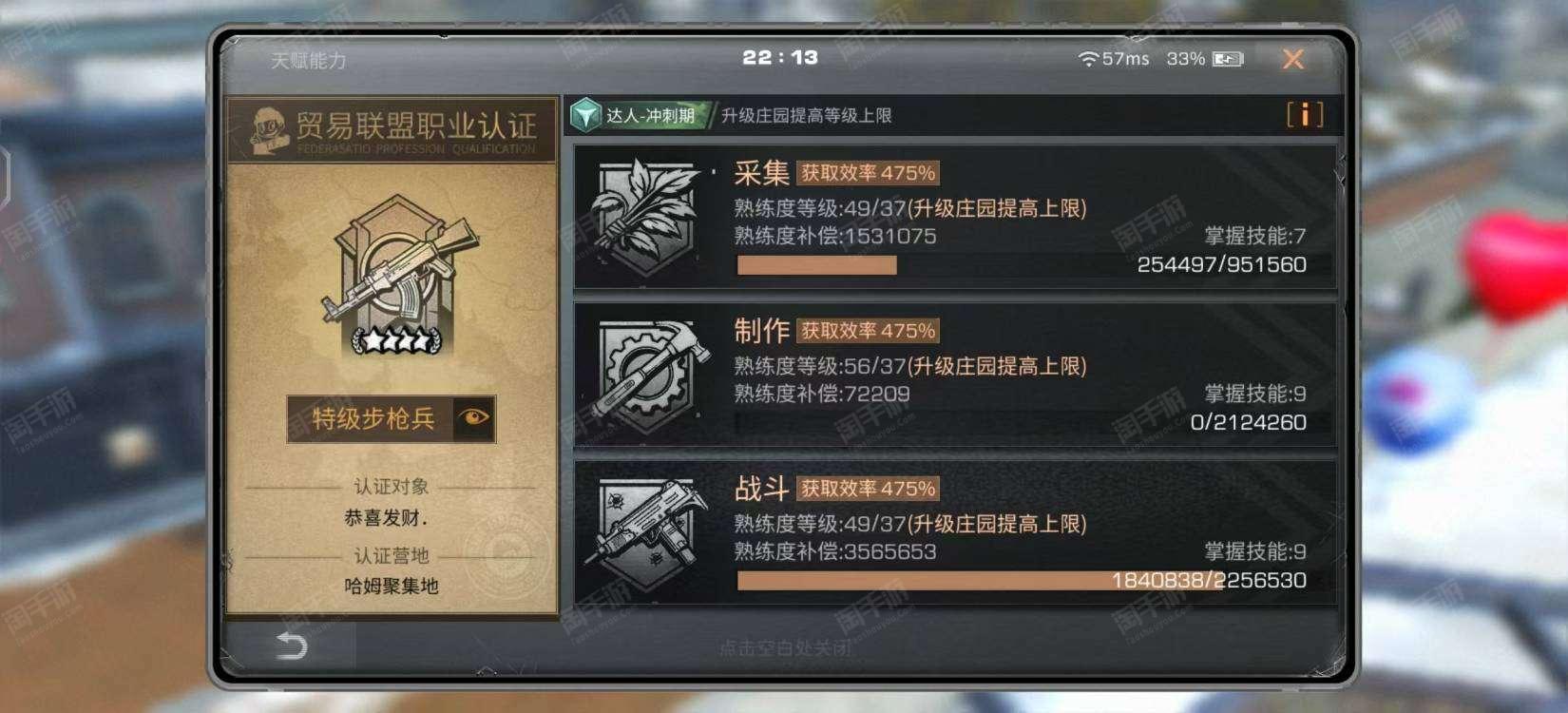Click the trade alliance mascot logo
1568x713 pixels.
pyautogui.click(x=269, y=129)
